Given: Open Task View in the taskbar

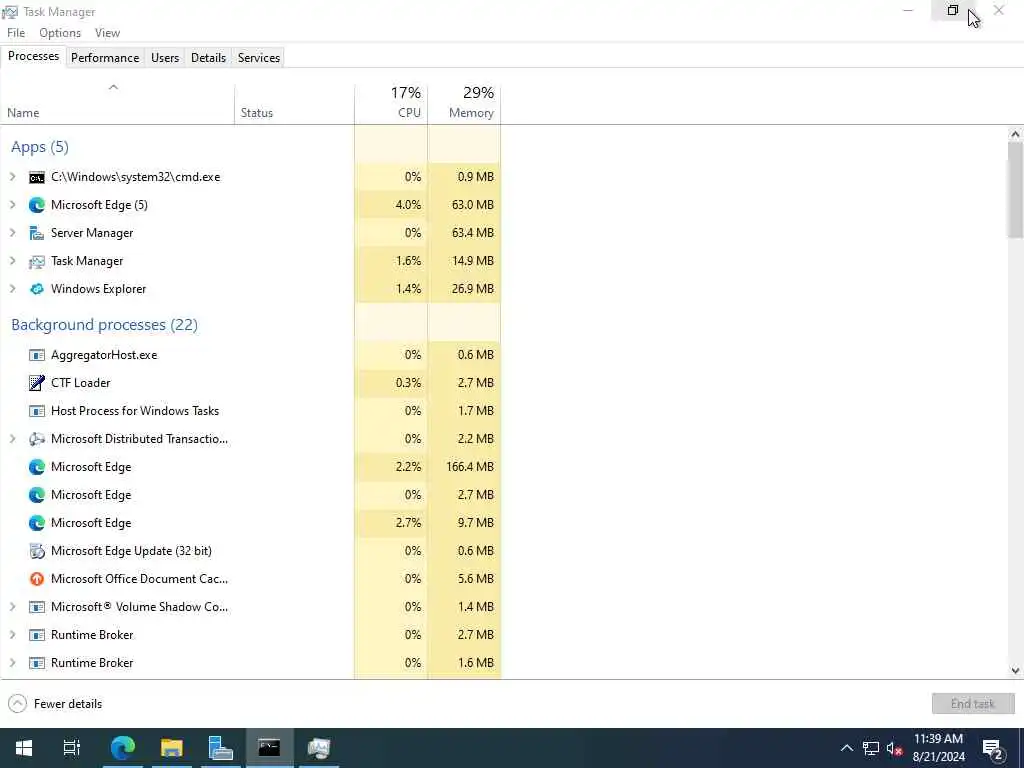Looking at the screenshot, I should tap(71, 748).
